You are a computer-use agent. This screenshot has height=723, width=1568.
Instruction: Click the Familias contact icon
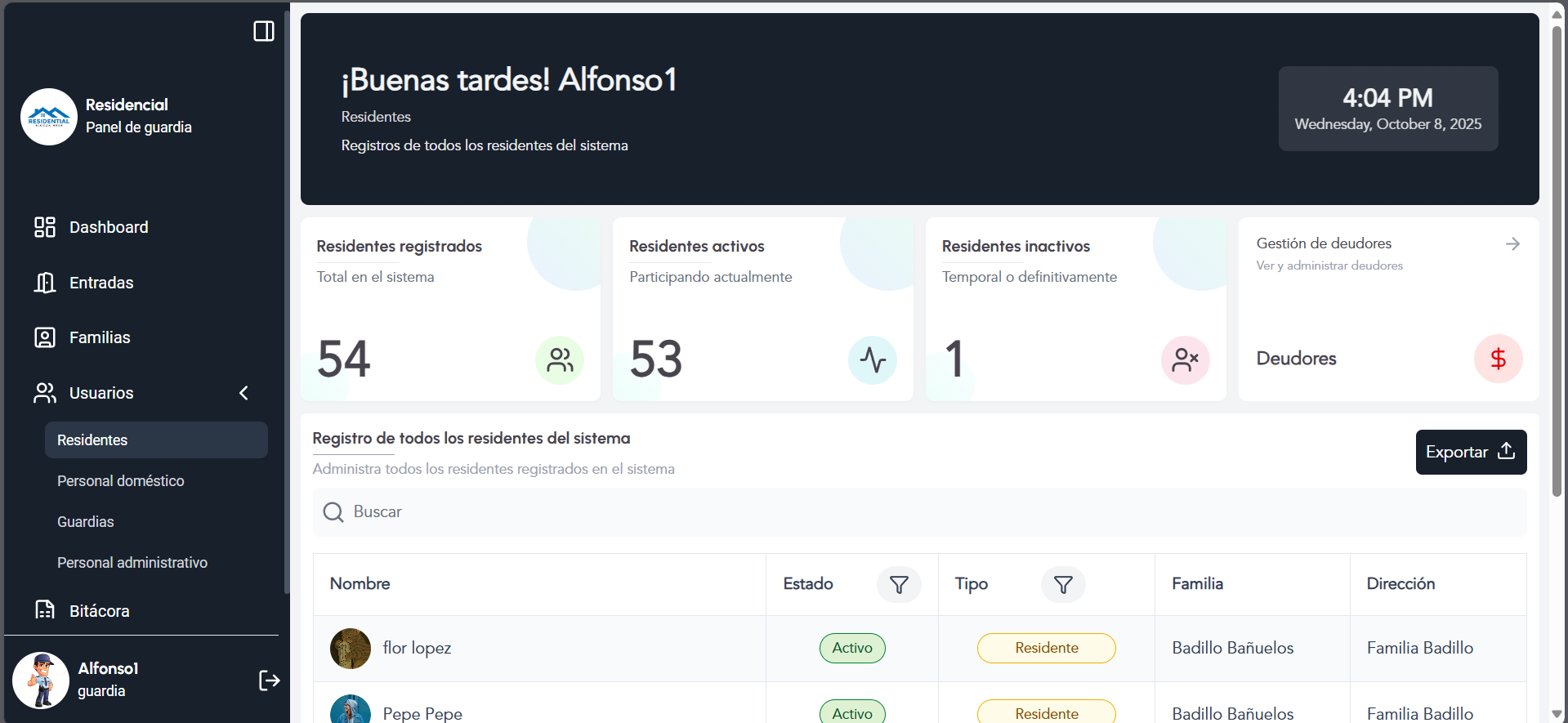tap(45, 337)
